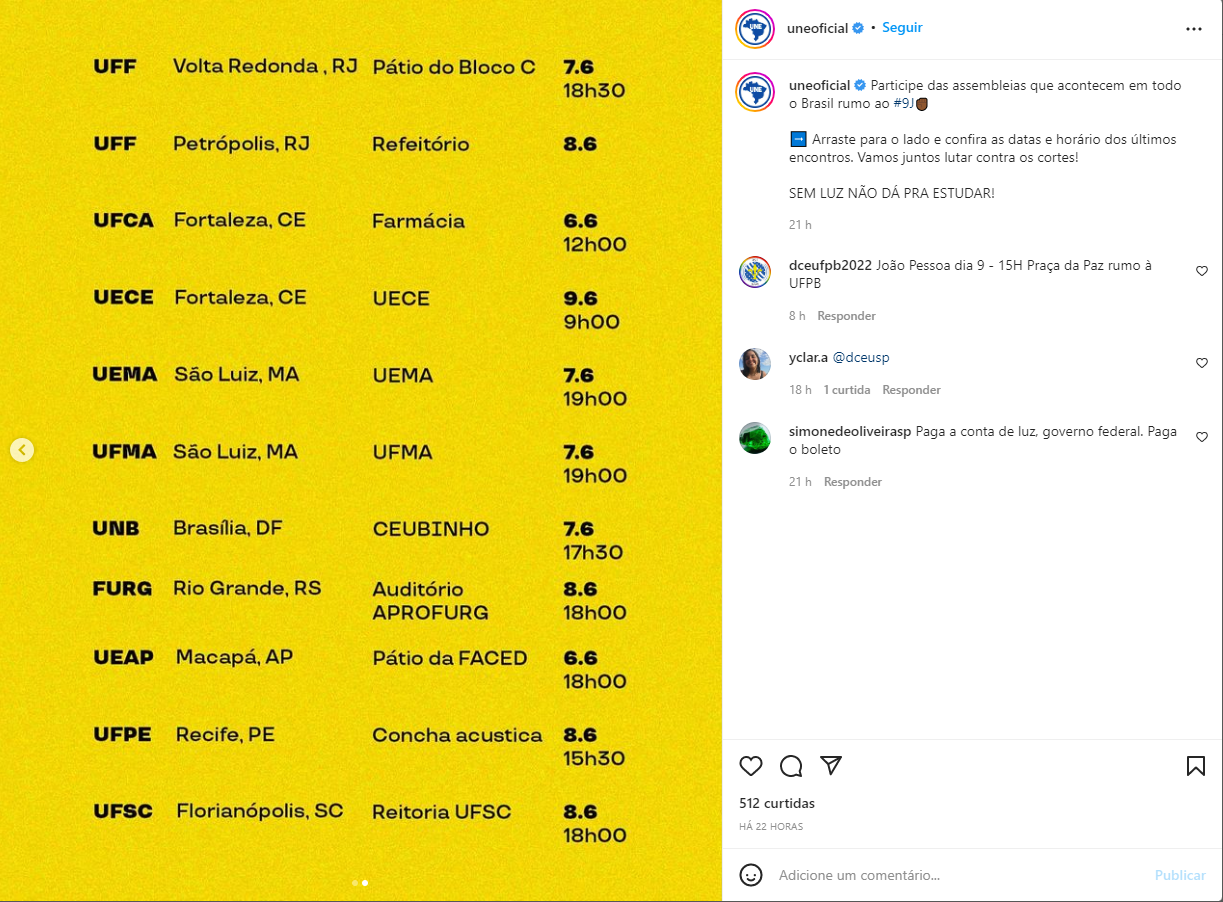The height and width of the screenshot is (902, 1223).
Task: Like simonedeoliveirasp's comment
Action: 1202,437
